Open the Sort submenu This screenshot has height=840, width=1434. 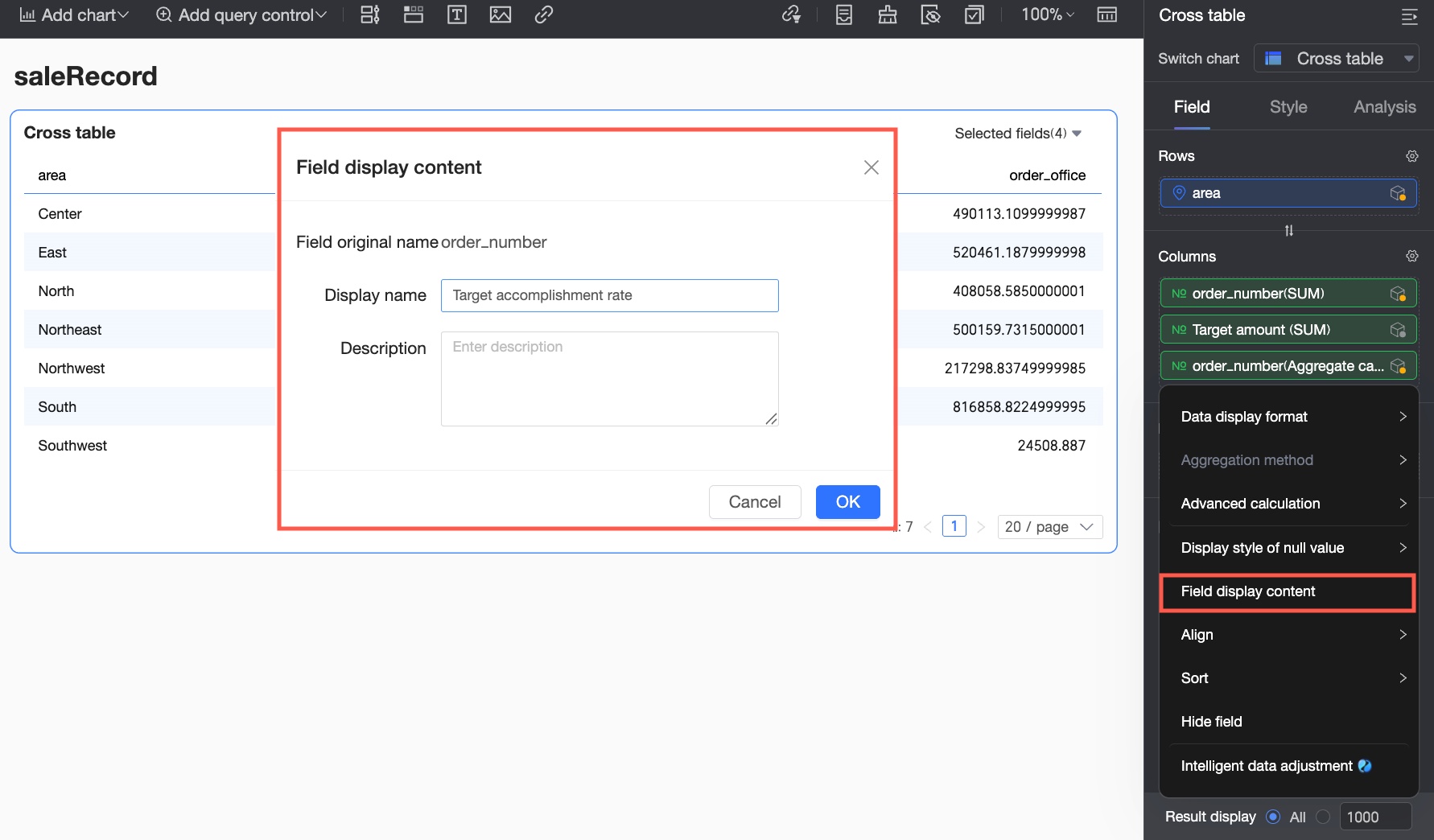click(1288, 678)
